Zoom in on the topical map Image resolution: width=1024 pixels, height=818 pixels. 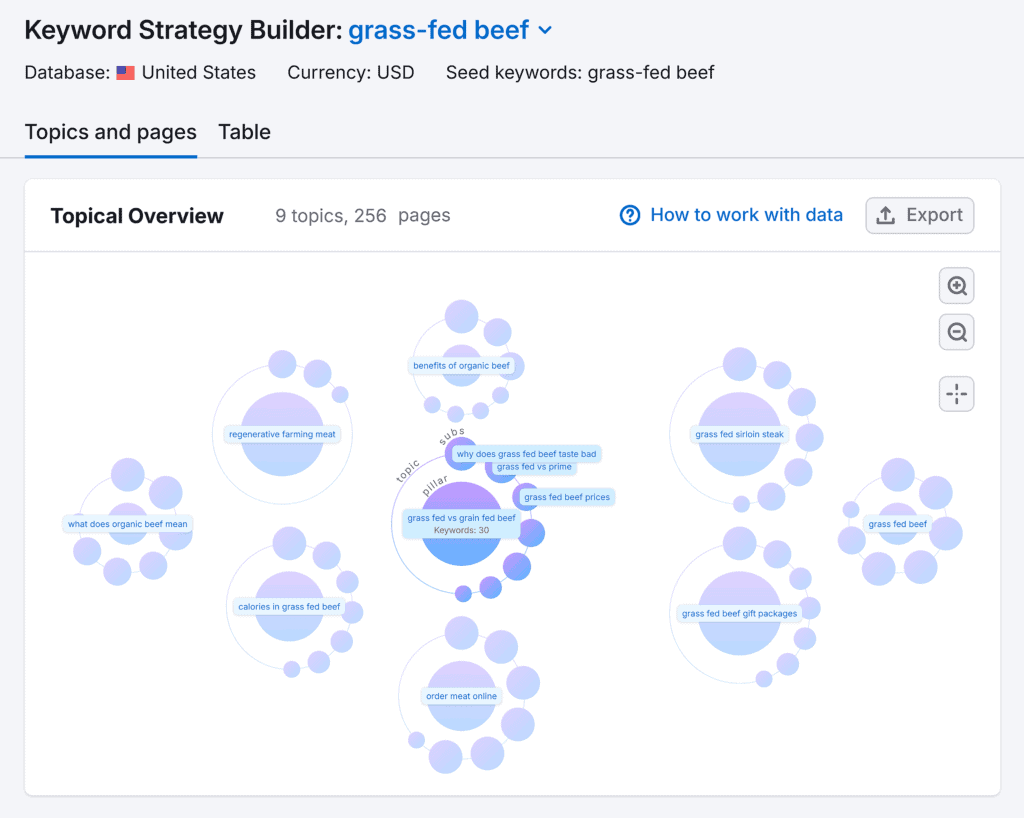click(x=956, y=285)
